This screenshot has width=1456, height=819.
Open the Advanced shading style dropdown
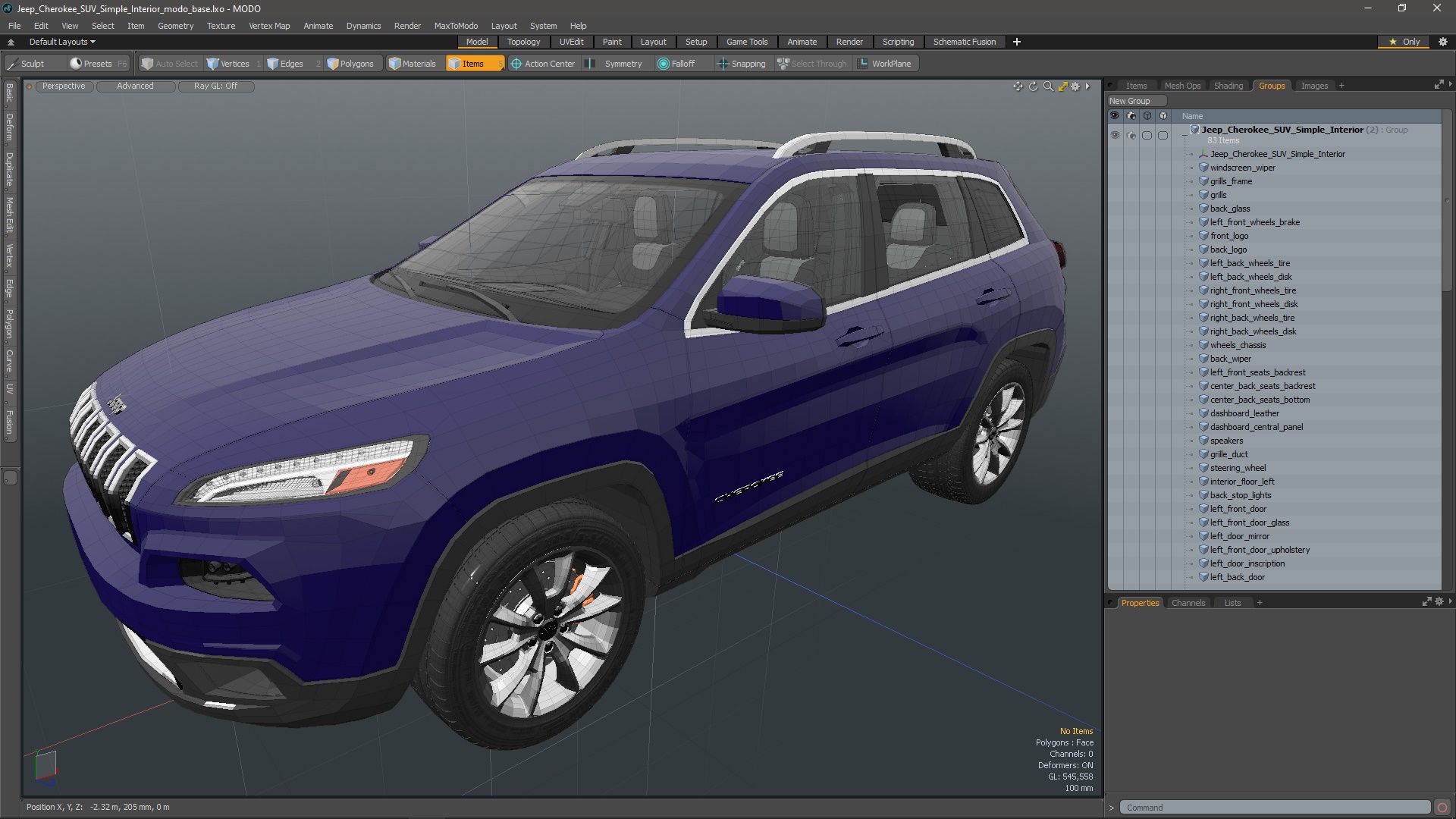tap(135, 86)
